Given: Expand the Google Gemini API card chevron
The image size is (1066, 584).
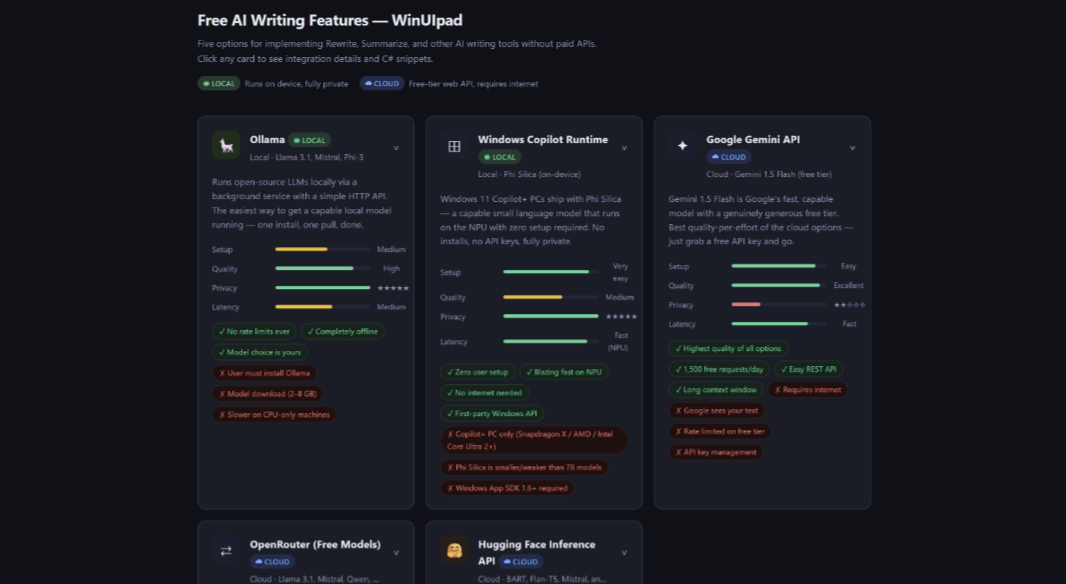Looking at the screenshot, I should [x=852, y=148].
